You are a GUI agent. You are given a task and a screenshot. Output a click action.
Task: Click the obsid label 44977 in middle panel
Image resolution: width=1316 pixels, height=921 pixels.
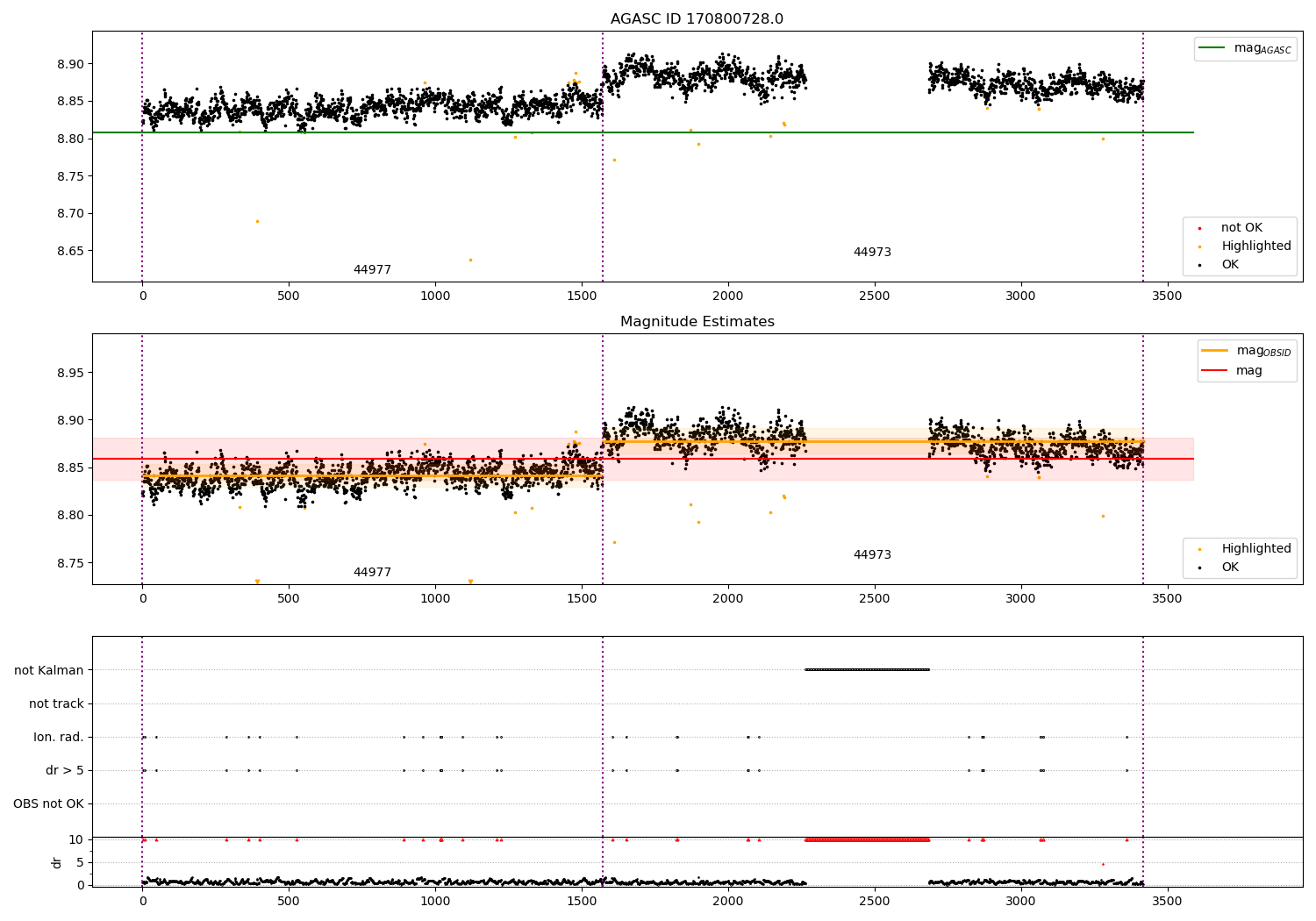[x=372, y=573]
